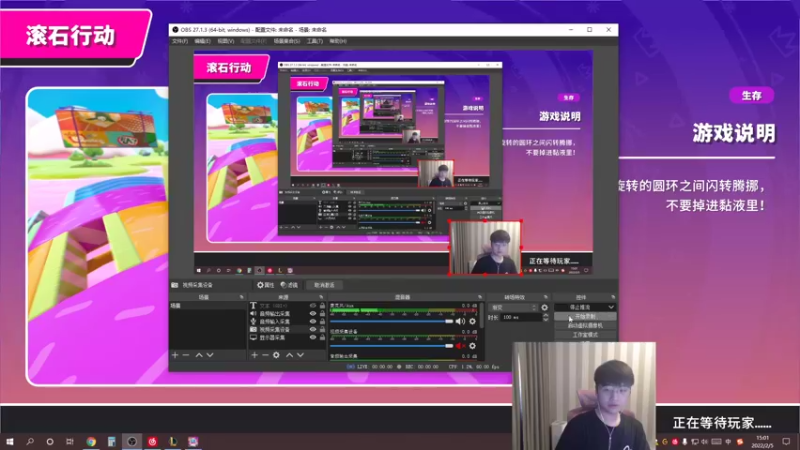Image resolution: width=800 pixels, height=450 pixels.
Task: Click the 开始录制 start recording button
Action: point(585,316)
